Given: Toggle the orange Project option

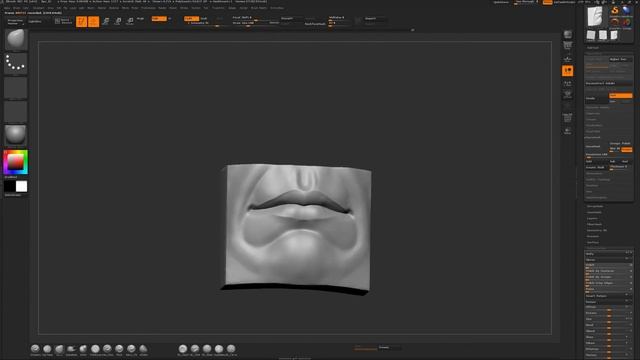Looking at the screenshot, I should pyautogui.click(x=627, y=149).
